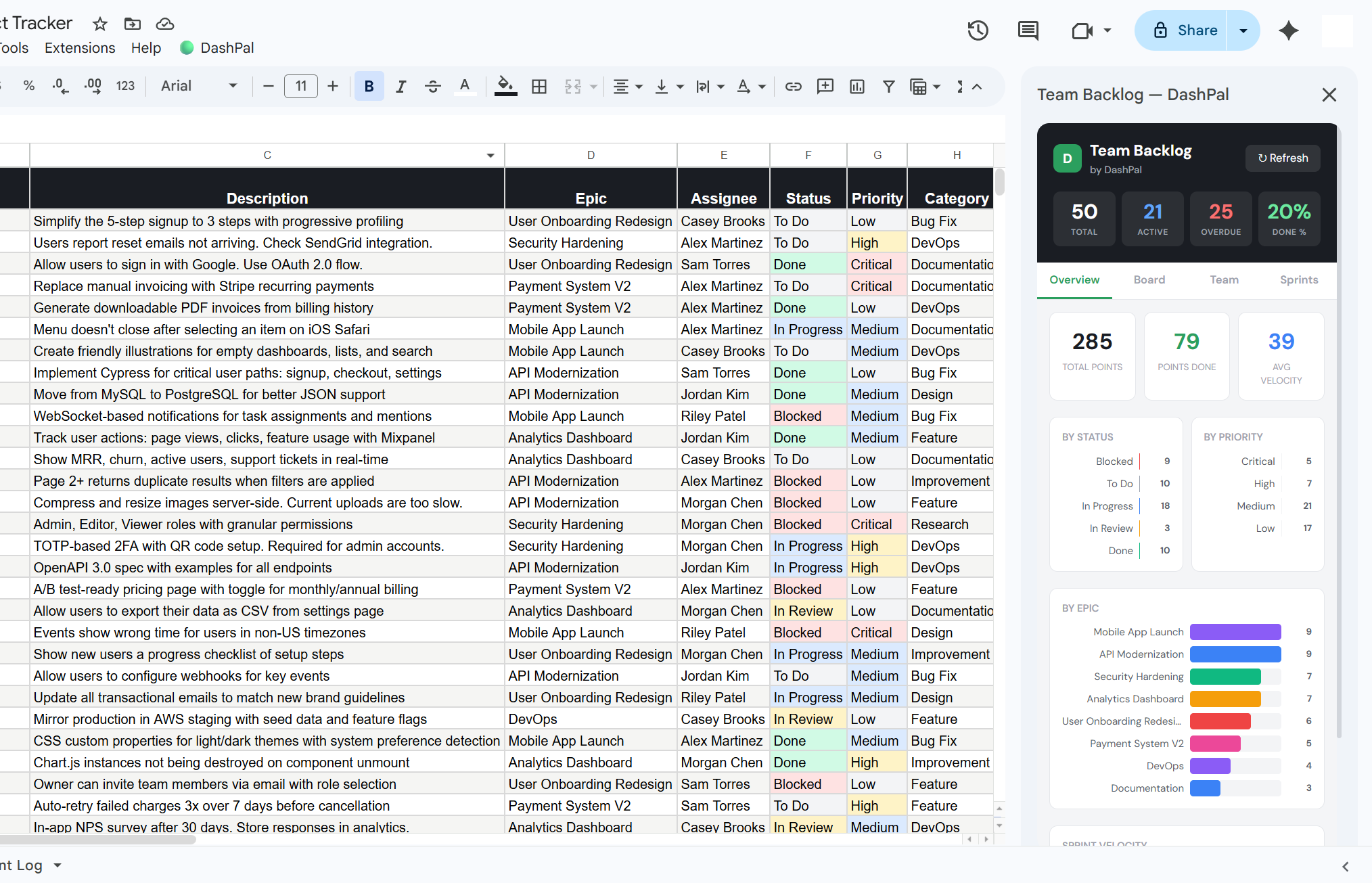The width and height of the screenshot is (1372, 883).
Task: Open the comments panel icon
Action: pos(1028,30)
